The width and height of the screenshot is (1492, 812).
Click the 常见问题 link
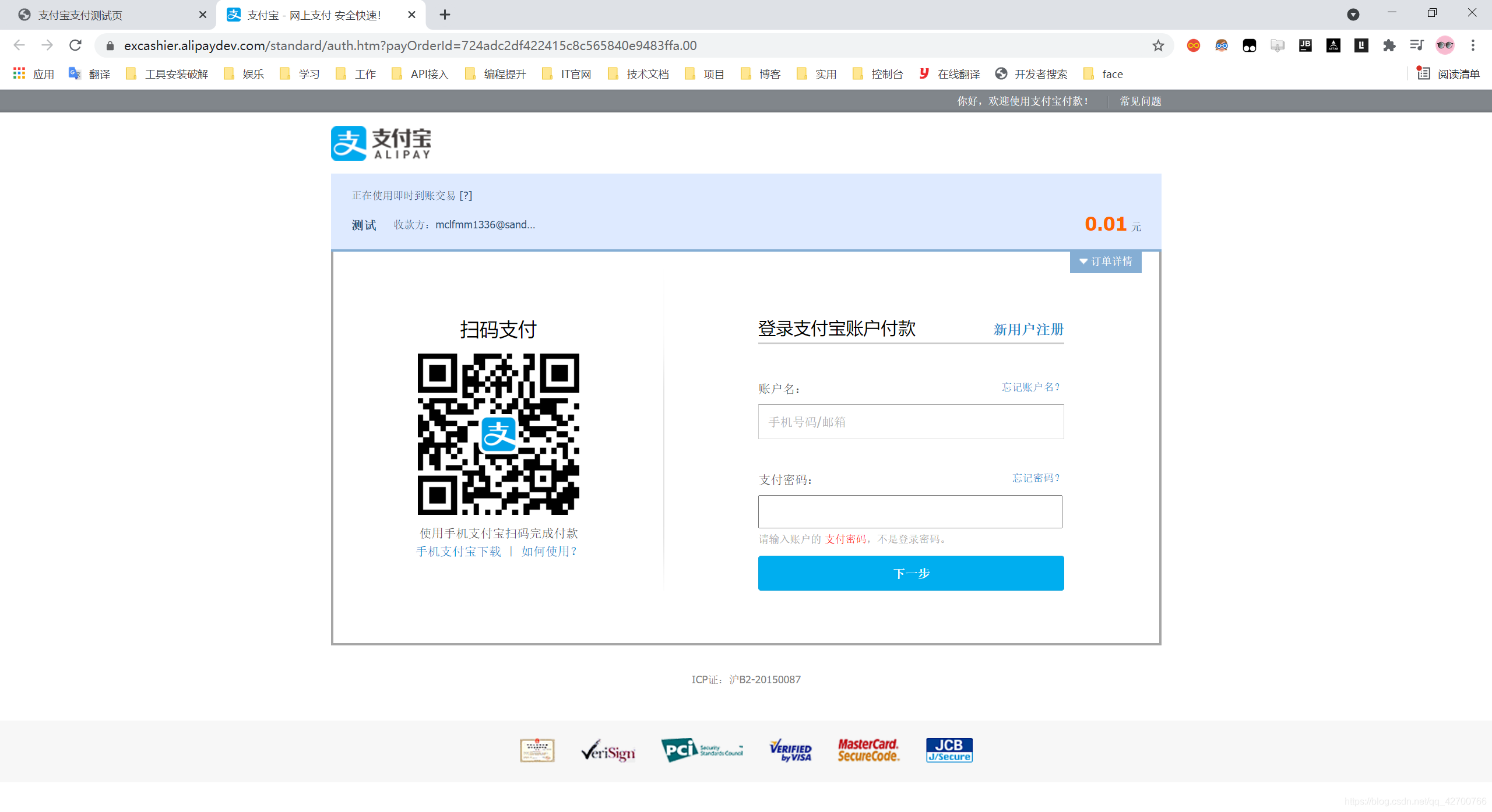[x=1141, y=101]
